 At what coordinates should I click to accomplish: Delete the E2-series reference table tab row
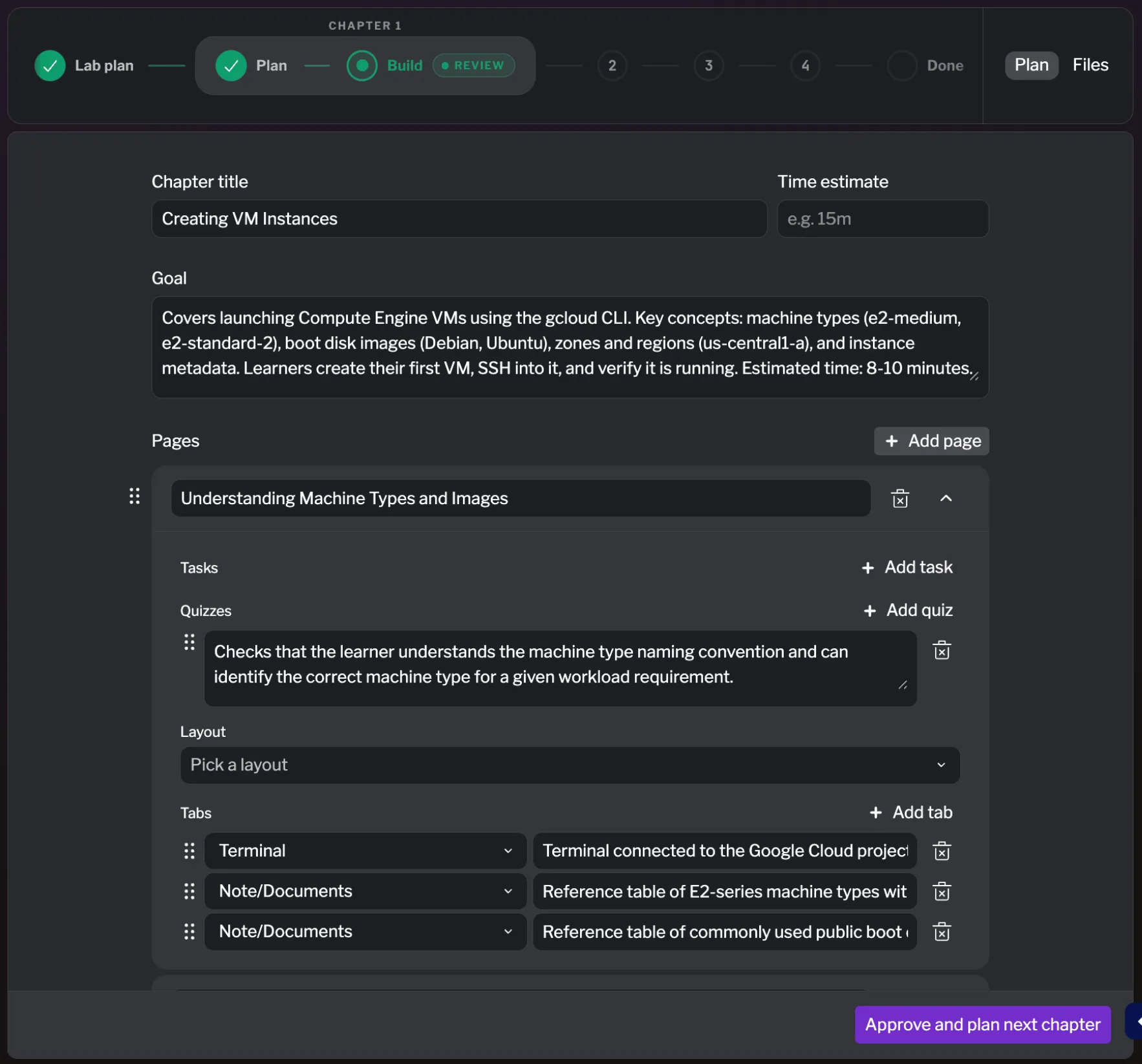point(942,891)
